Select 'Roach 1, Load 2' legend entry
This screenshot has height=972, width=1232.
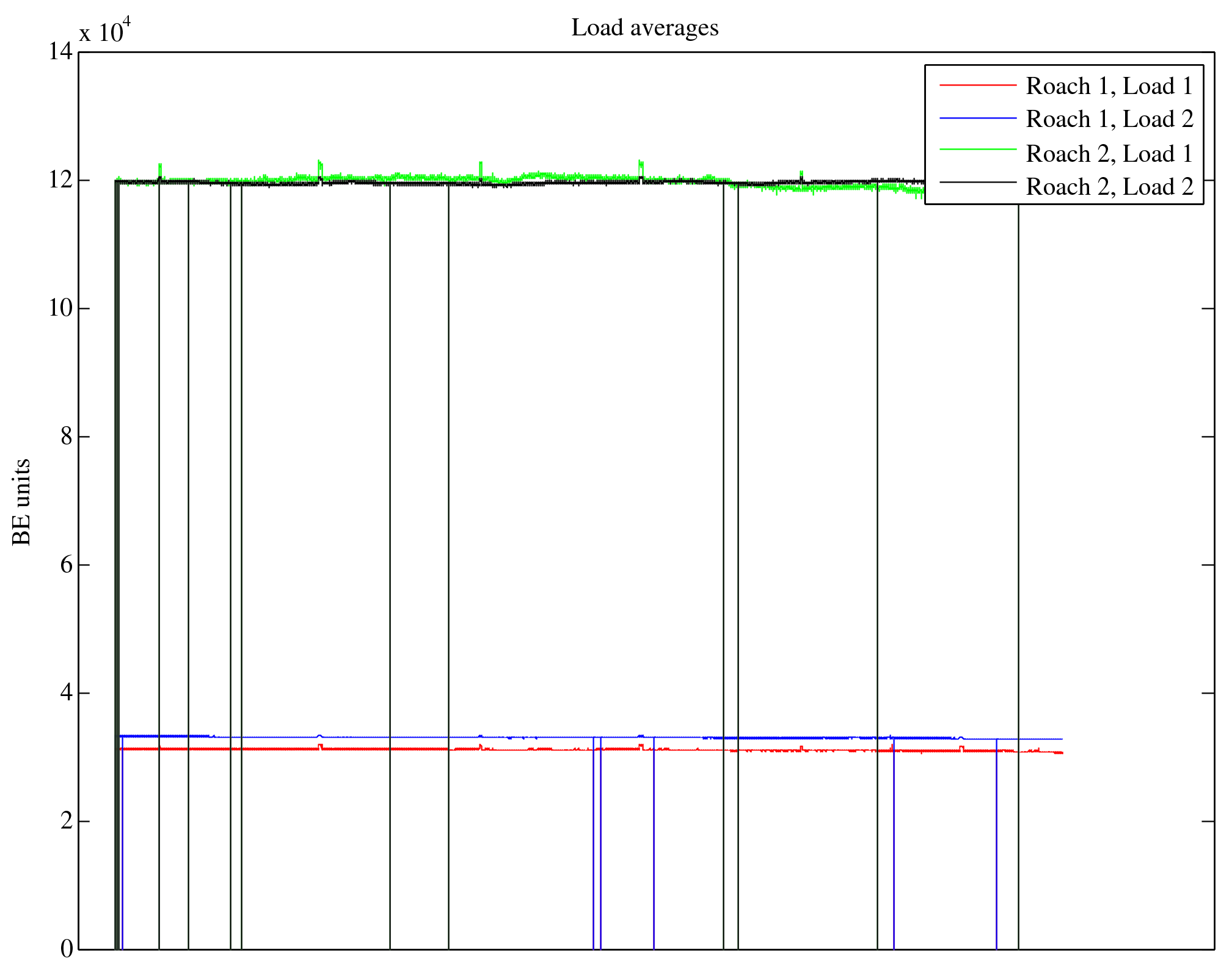pyautogui.click(x=1109, y=119)
